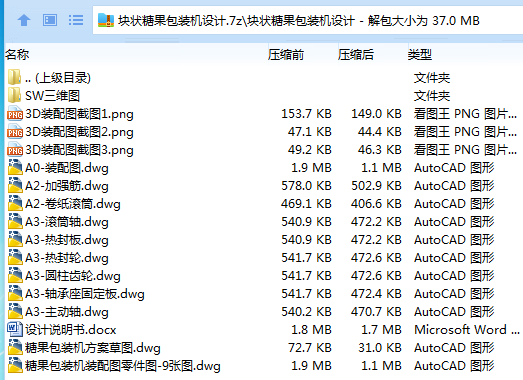
Task: Select the file name A3-热封板.dwg
Action: [x=67, y=240]
